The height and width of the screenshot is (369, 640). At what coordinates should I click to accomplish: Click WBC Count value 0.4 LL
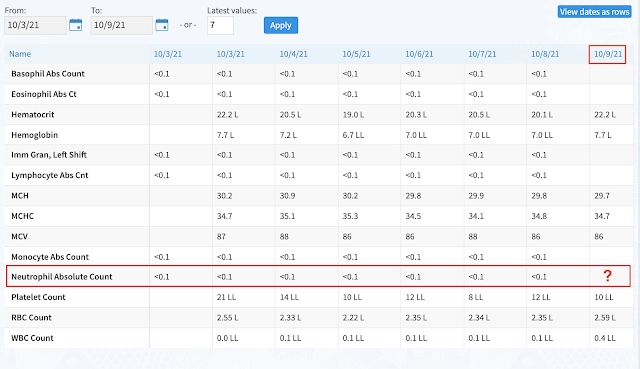point(605,338)
